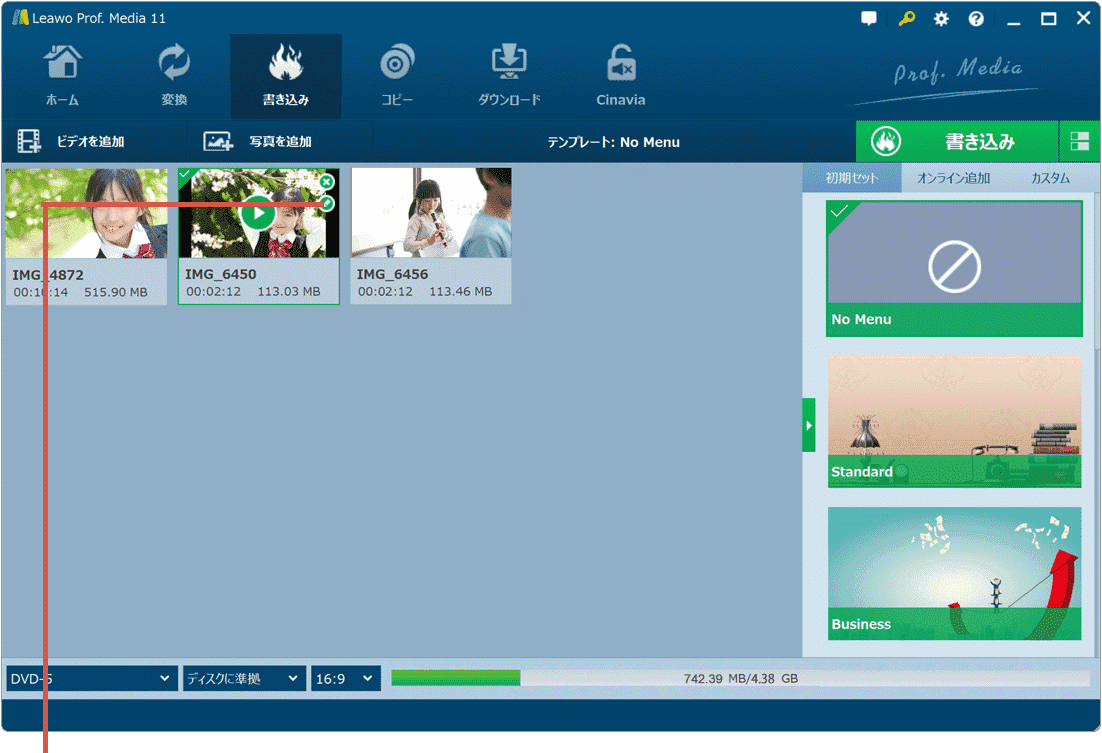Switch to the 変換 (Convert) module

click(x=174, y=76)
